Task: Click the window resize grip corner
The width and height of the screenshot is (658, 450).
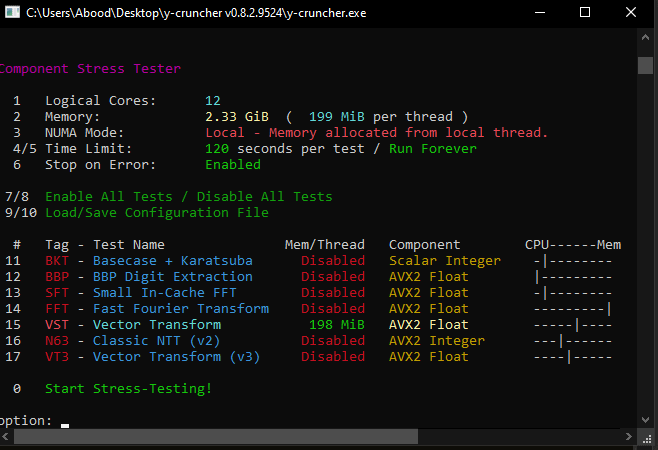Action: (647, 437)
